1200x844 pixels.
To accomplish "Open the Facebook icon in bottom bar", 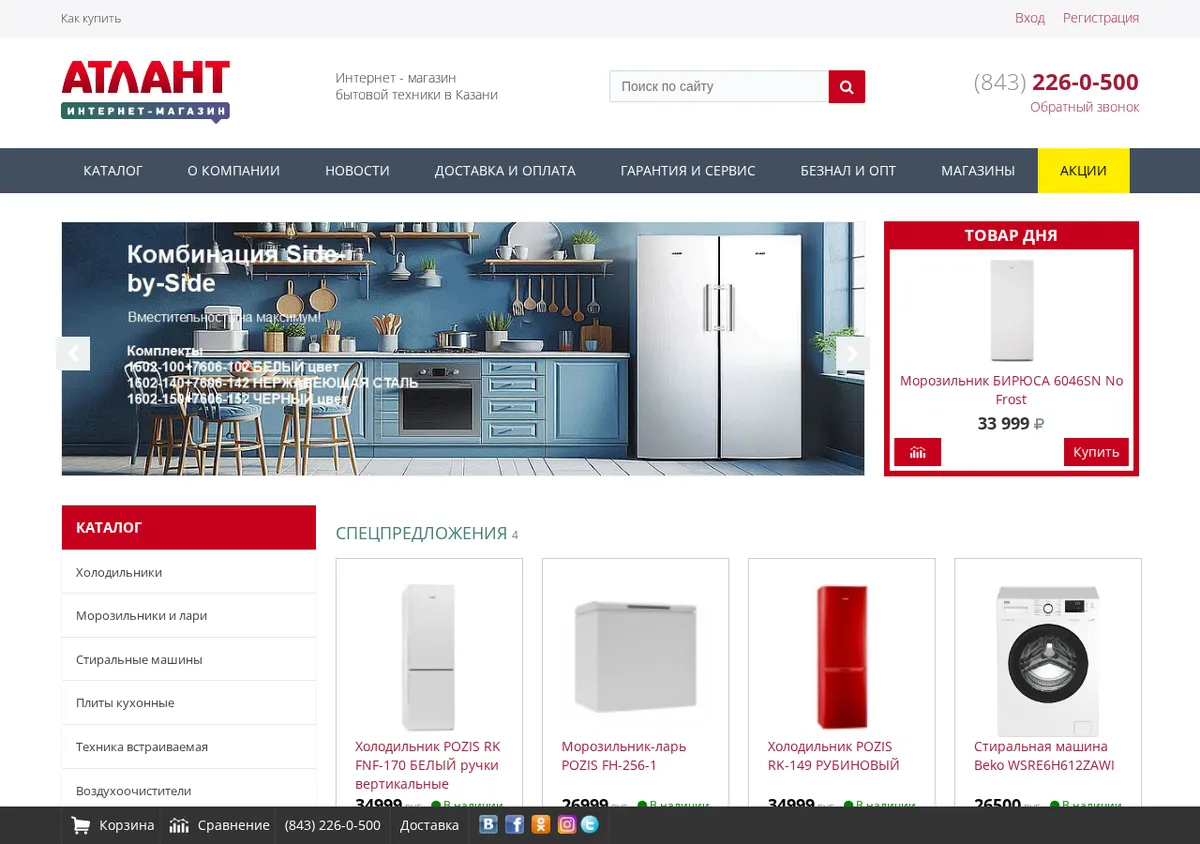I will click(x=514, y=825).
